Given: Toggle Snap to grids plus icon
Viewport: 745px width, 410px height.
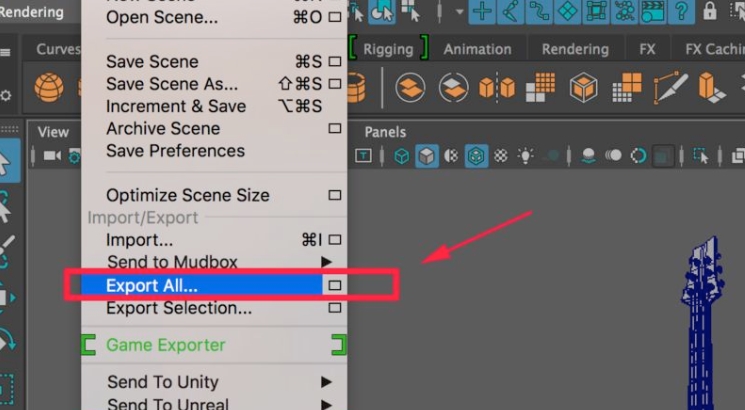Looking at the screenshot, I should coord(482,11).
